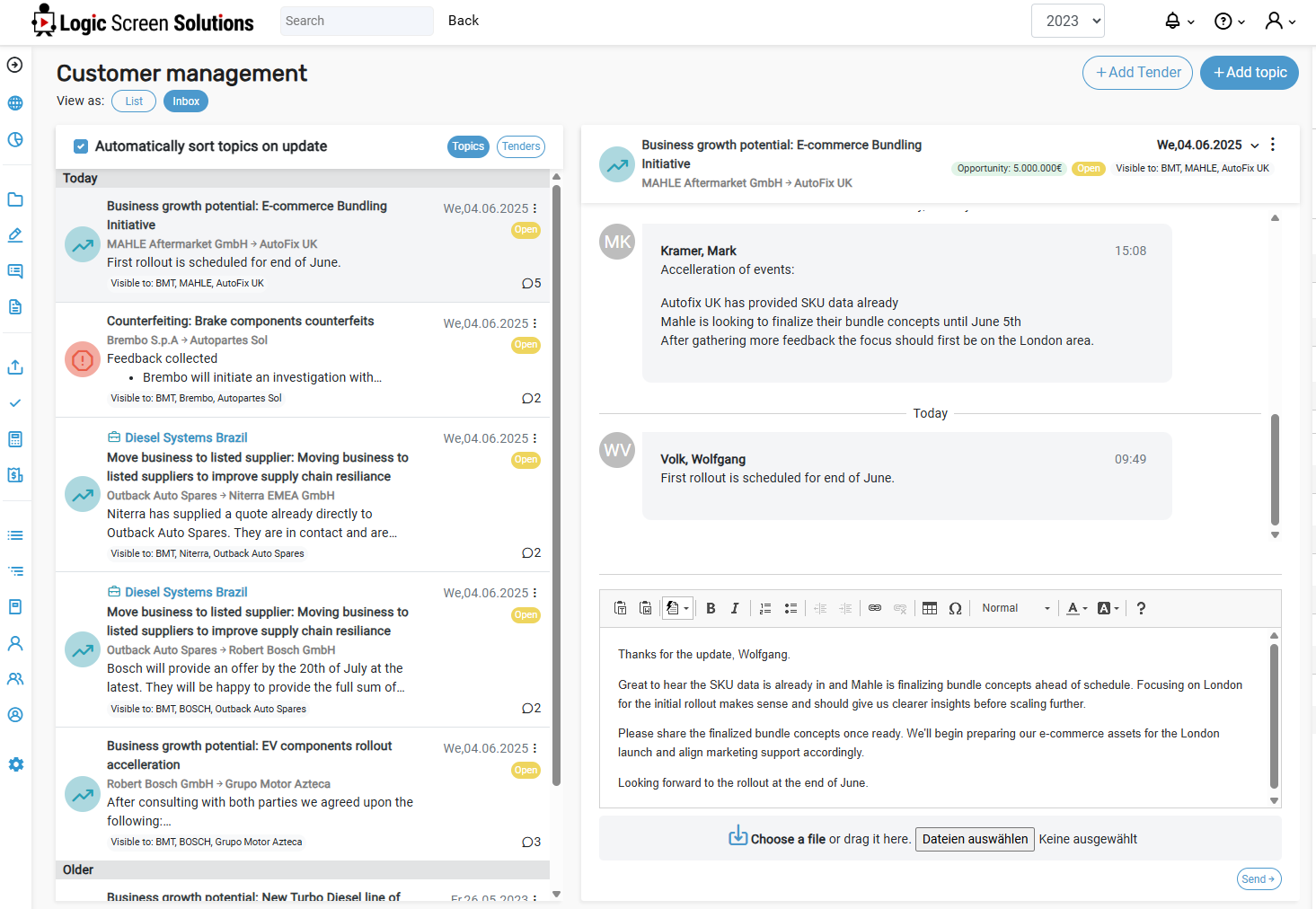Open options menu for Brake components counterfeits topic
Screen dimensions: 1316x909
[534, 323]
